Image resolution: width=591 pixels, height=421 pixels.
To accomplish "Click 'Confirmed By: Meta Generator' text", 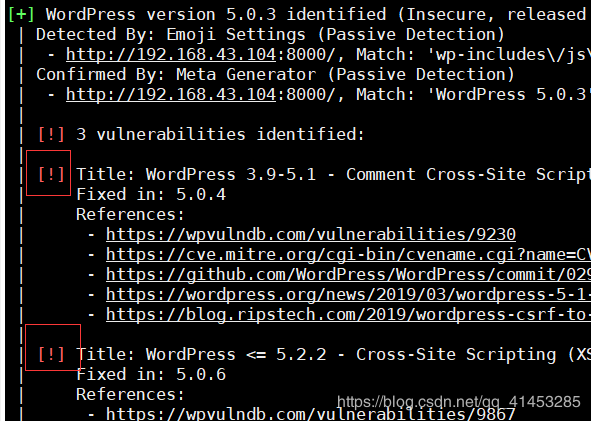I will (x=176, y=75).
